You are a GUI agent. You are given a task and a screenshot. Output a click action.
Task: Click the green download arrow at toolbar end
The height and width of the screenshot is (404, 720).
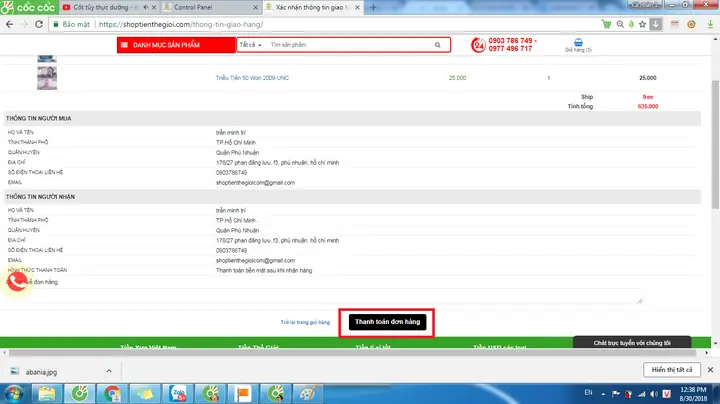(x=710, y=24)
